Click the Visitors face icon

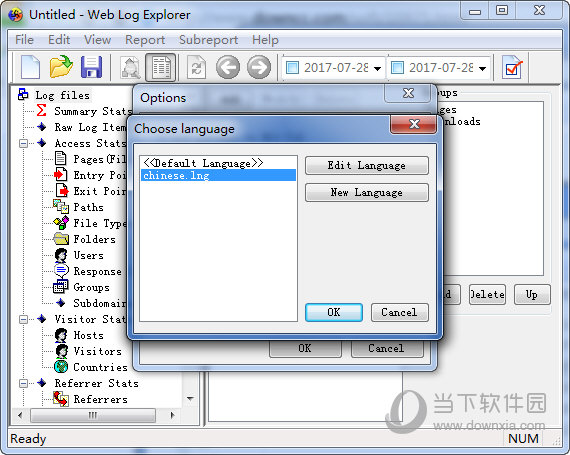(62, 351)
